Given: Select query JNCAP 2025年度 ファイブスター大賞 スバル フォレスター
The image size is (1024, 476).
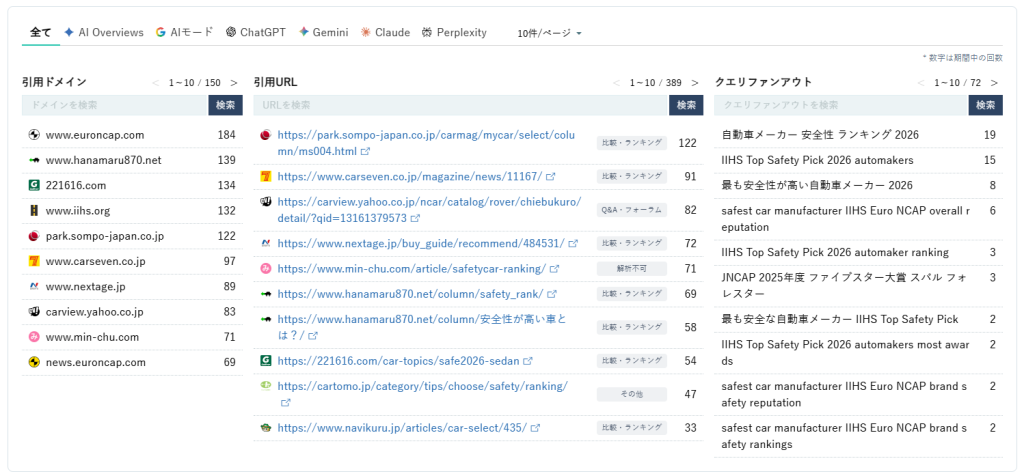Looking at the screenshot, I should coord(844,286).
